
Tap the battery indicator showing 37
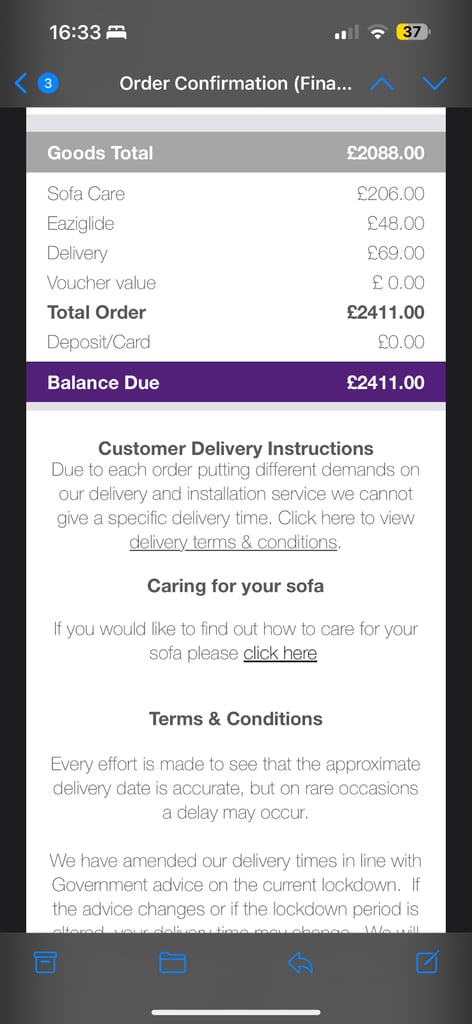(413, 32)
